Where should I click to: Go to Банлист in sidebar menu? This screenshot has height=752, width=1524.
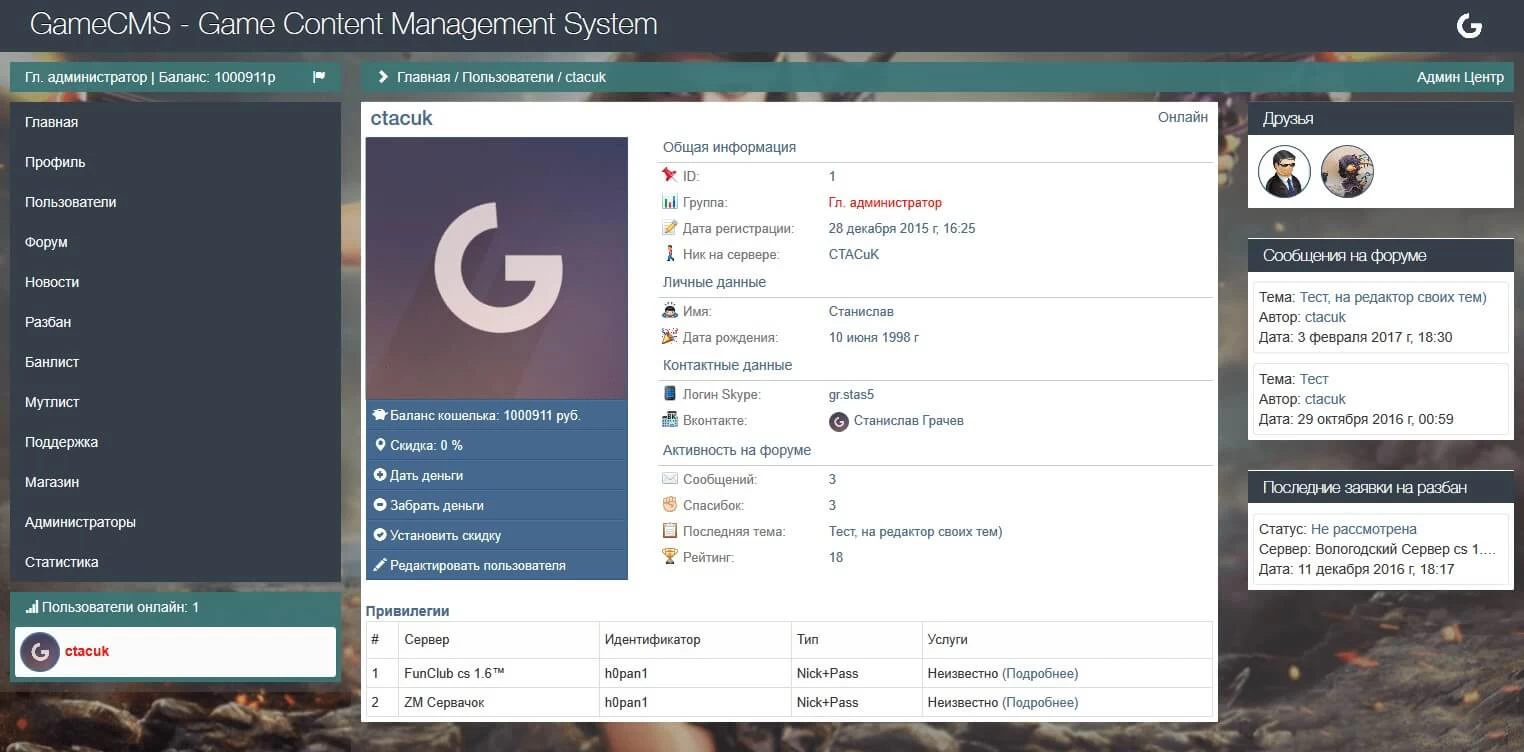click(x=52, y=362)
